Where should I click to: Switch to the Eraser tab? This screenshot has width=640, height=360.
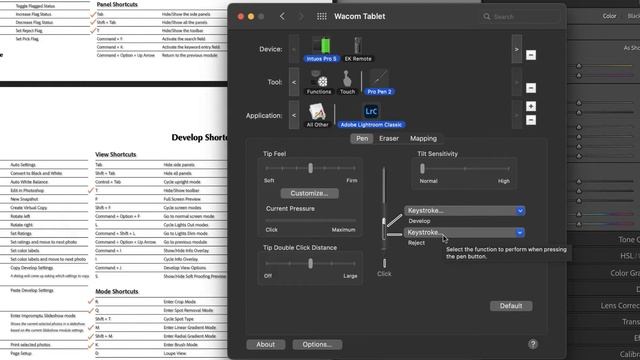click(389, 138)
